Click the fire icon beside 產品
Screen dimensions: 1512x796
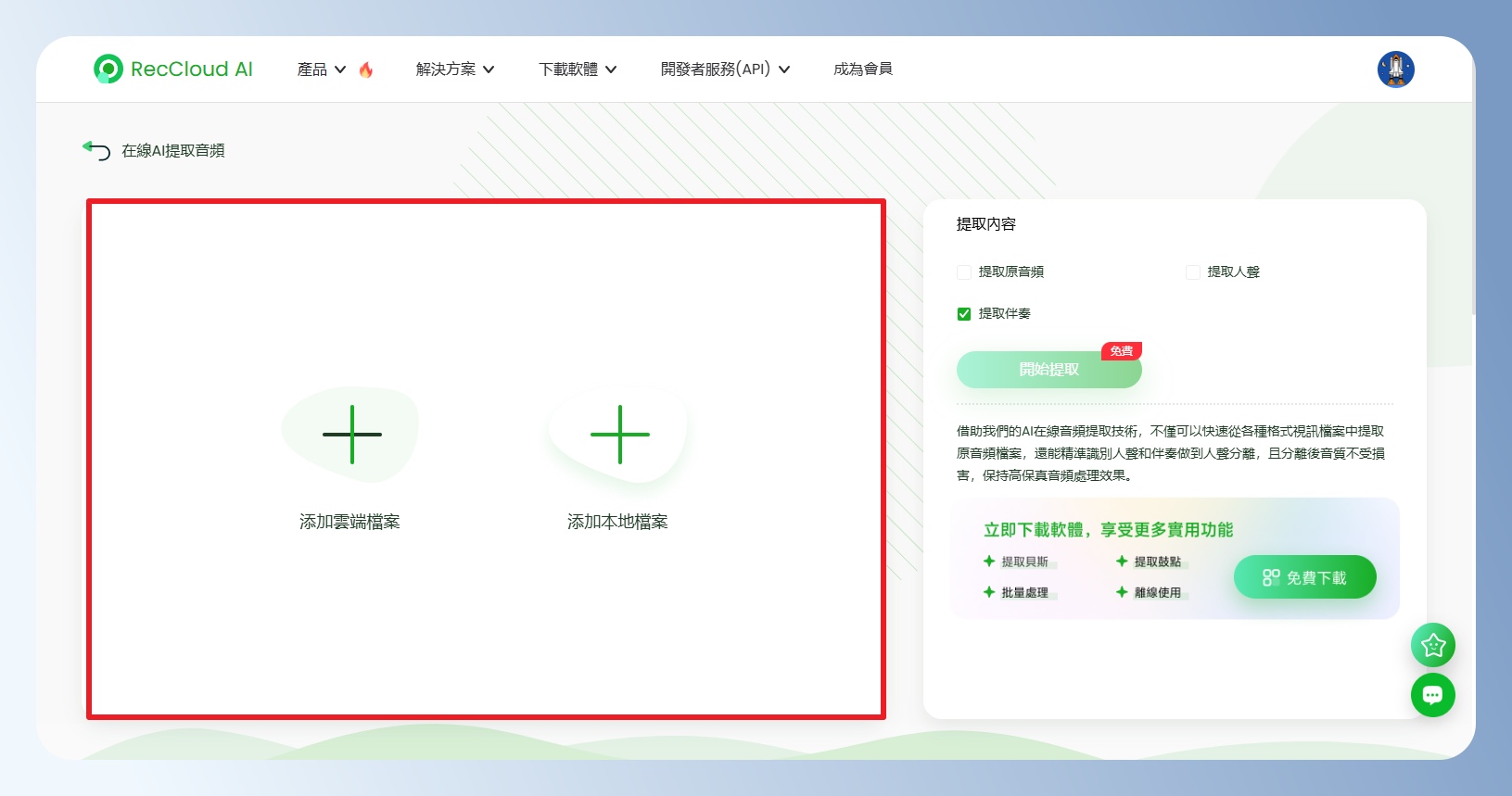pos(366,69)
